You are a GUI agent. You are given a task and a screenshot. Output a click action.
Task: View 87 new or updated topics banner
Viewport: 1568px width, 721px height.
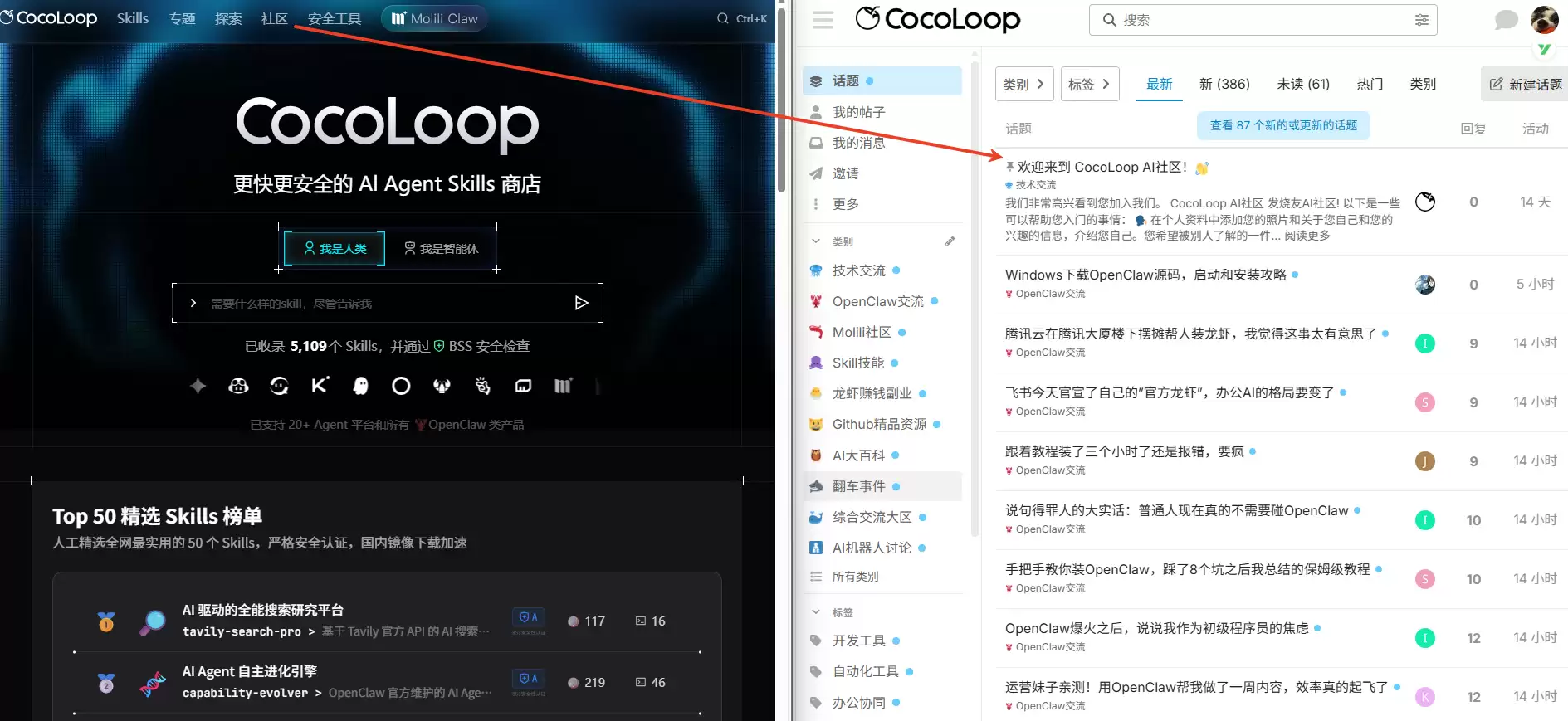coord(1283,125)
